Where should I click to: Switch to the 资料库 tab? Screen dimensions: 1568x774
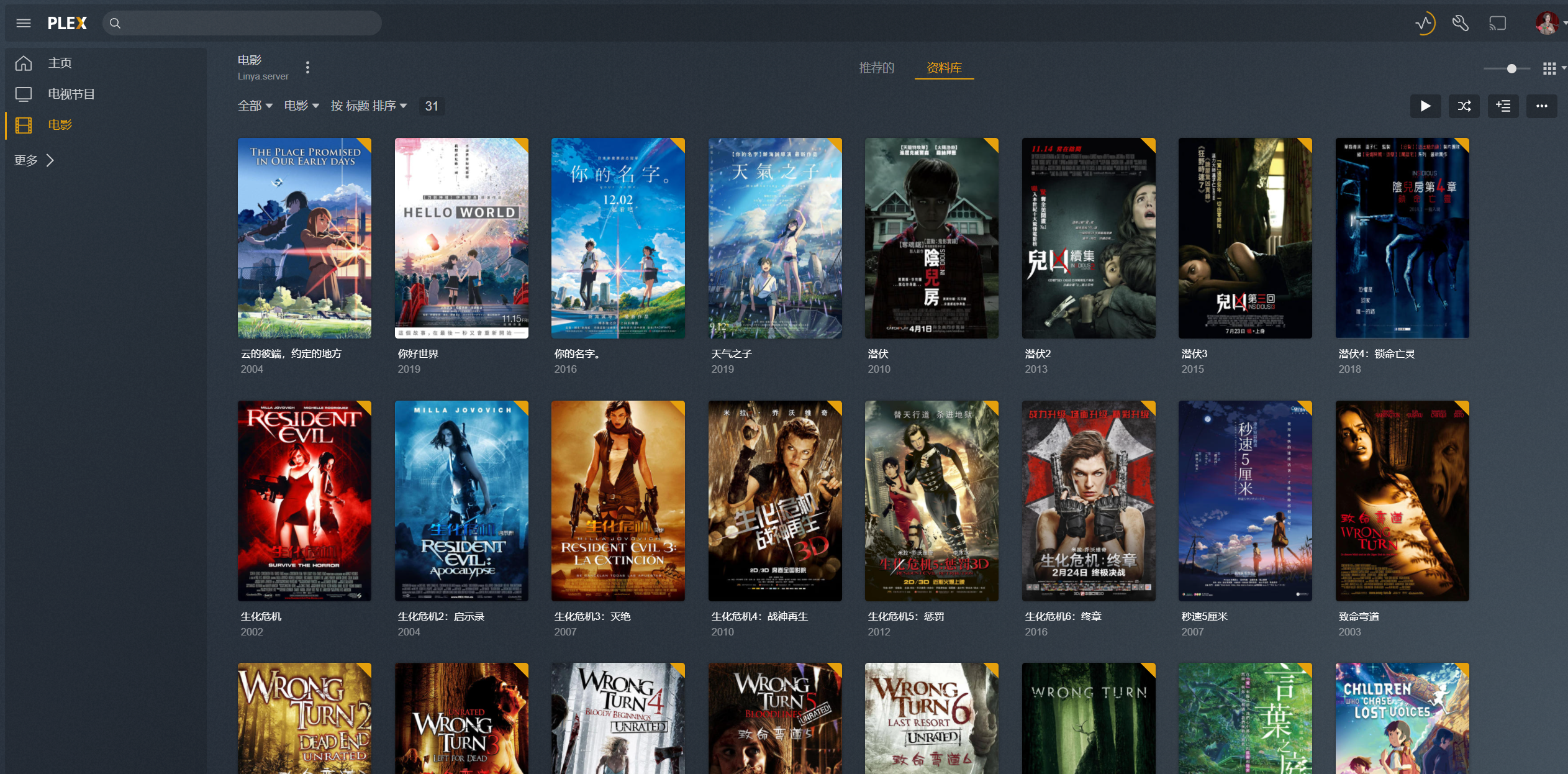944,68
